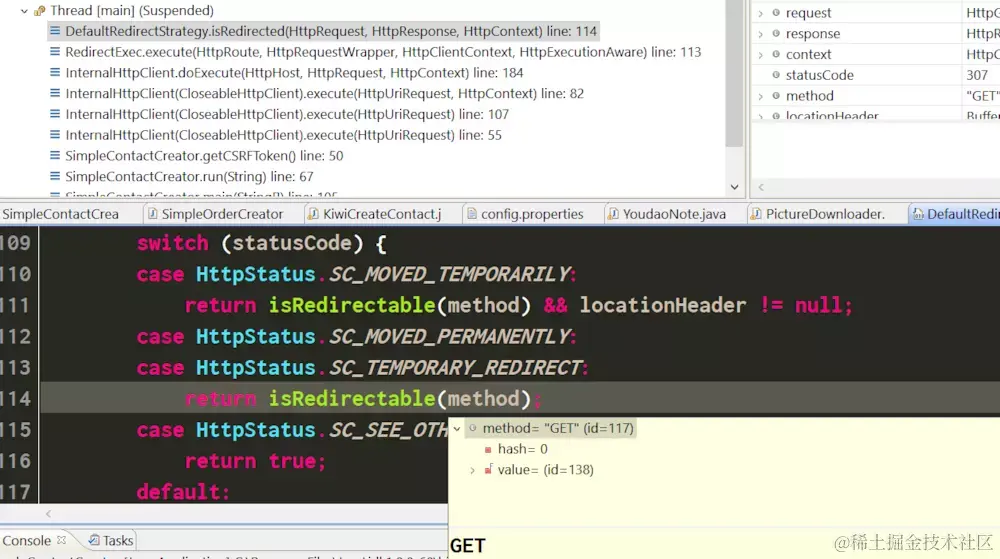This screenshot has height=559, width=1000.
Task: Click the response variable icon
Action: click(x=776, y=33)
